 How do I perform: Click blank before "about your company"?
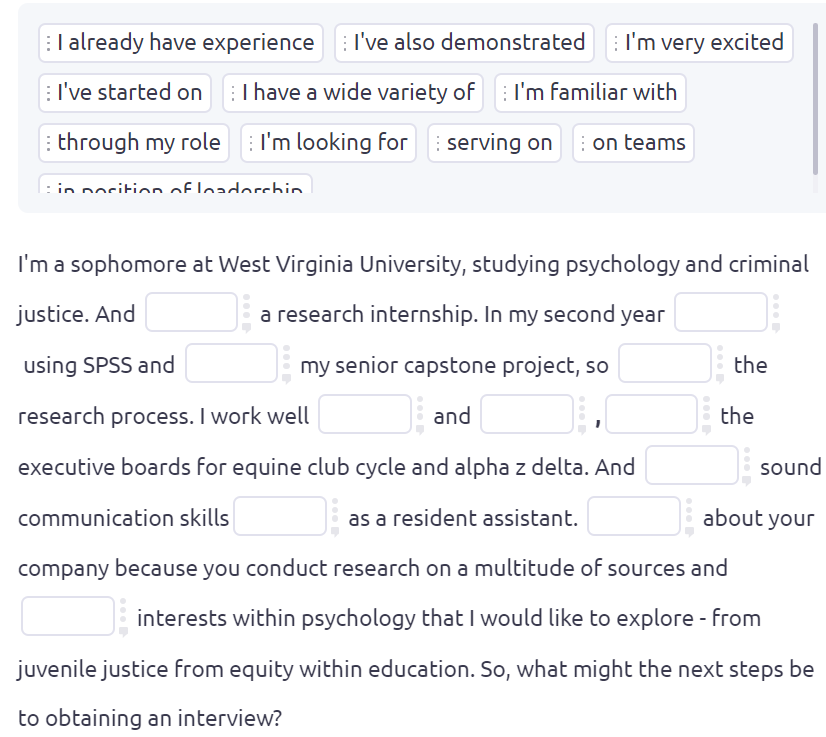point(633,517)
